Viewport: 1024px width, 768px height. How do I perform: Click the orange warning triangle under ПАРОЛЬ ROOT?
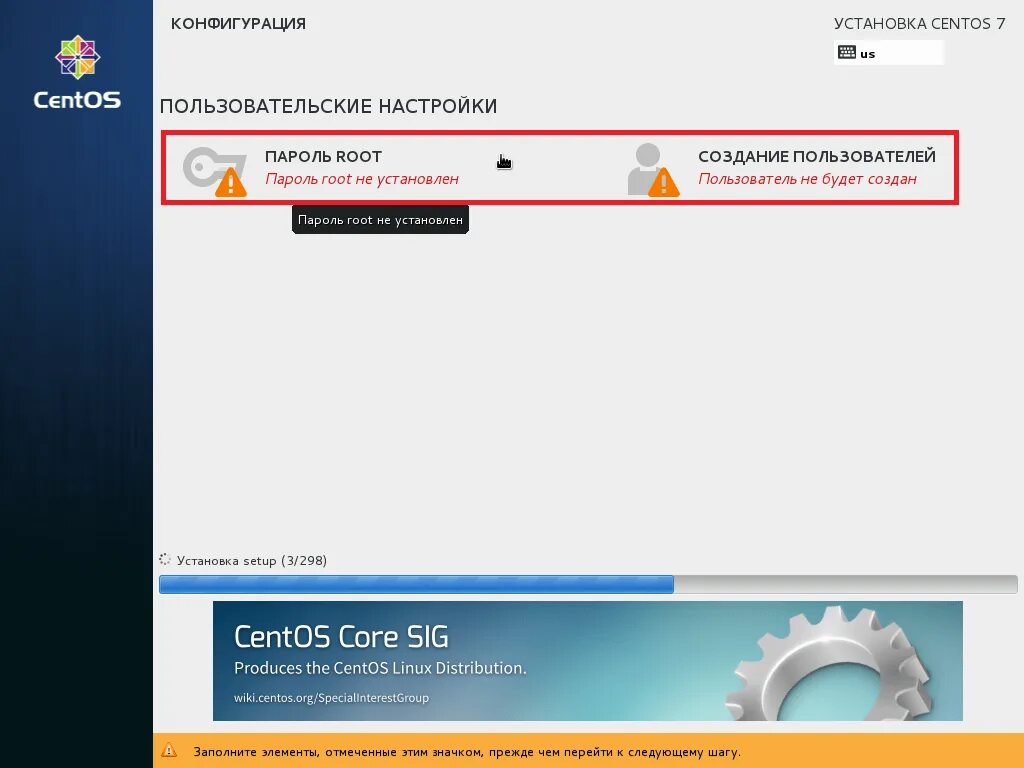[228, 185]
